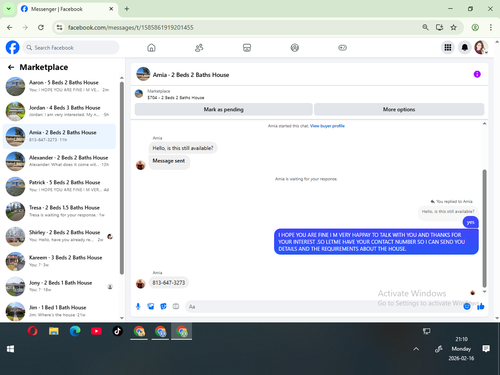500x375 pixels.
Task: Click the 'Hello, is this still available?' message from Amia
Action: click(x=183, y=148)
